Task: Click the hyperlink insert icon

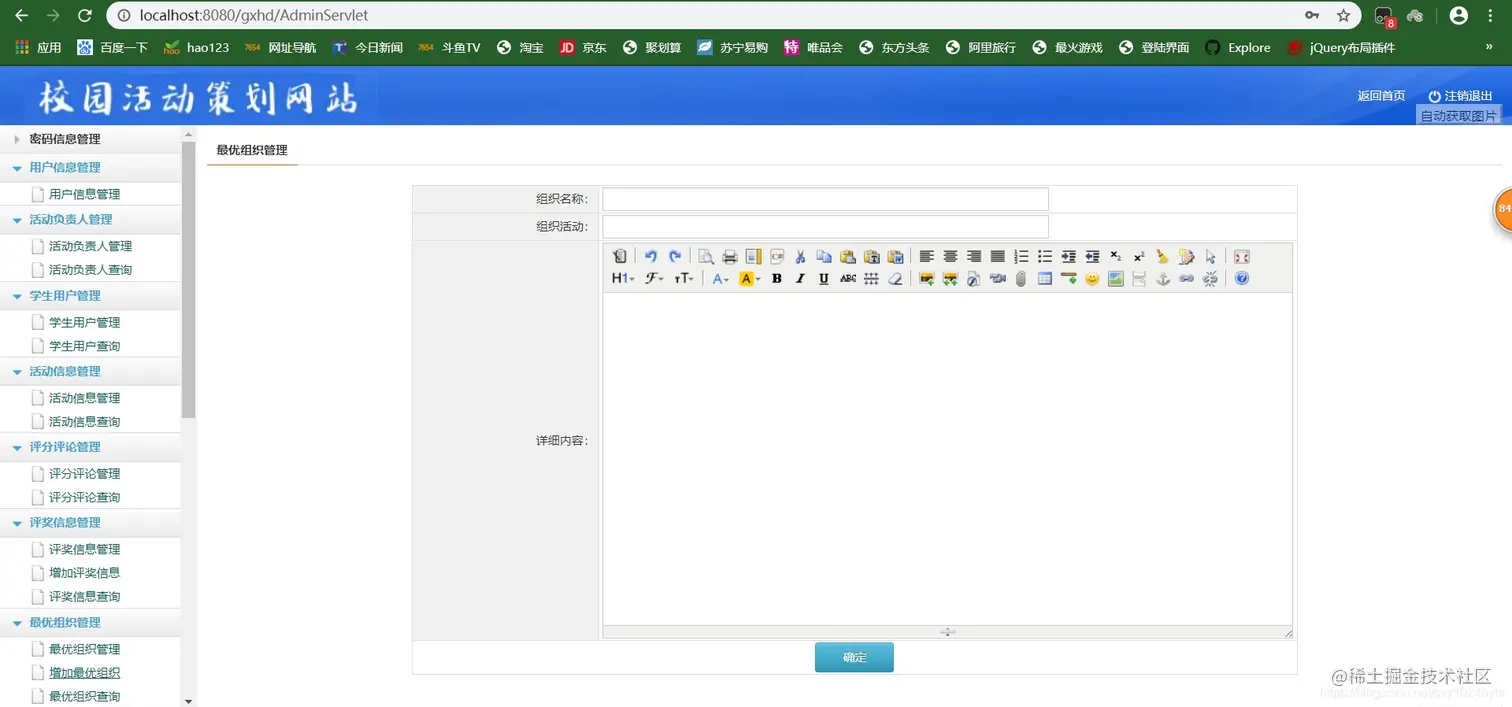Action: [x=1187, y=278]
